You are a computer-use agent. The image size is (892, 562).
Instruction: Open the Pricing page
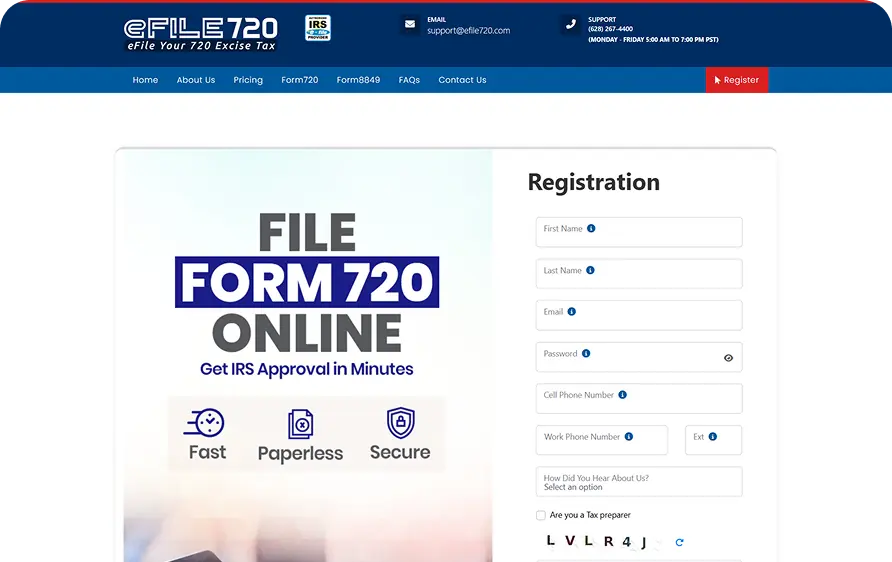248,80
